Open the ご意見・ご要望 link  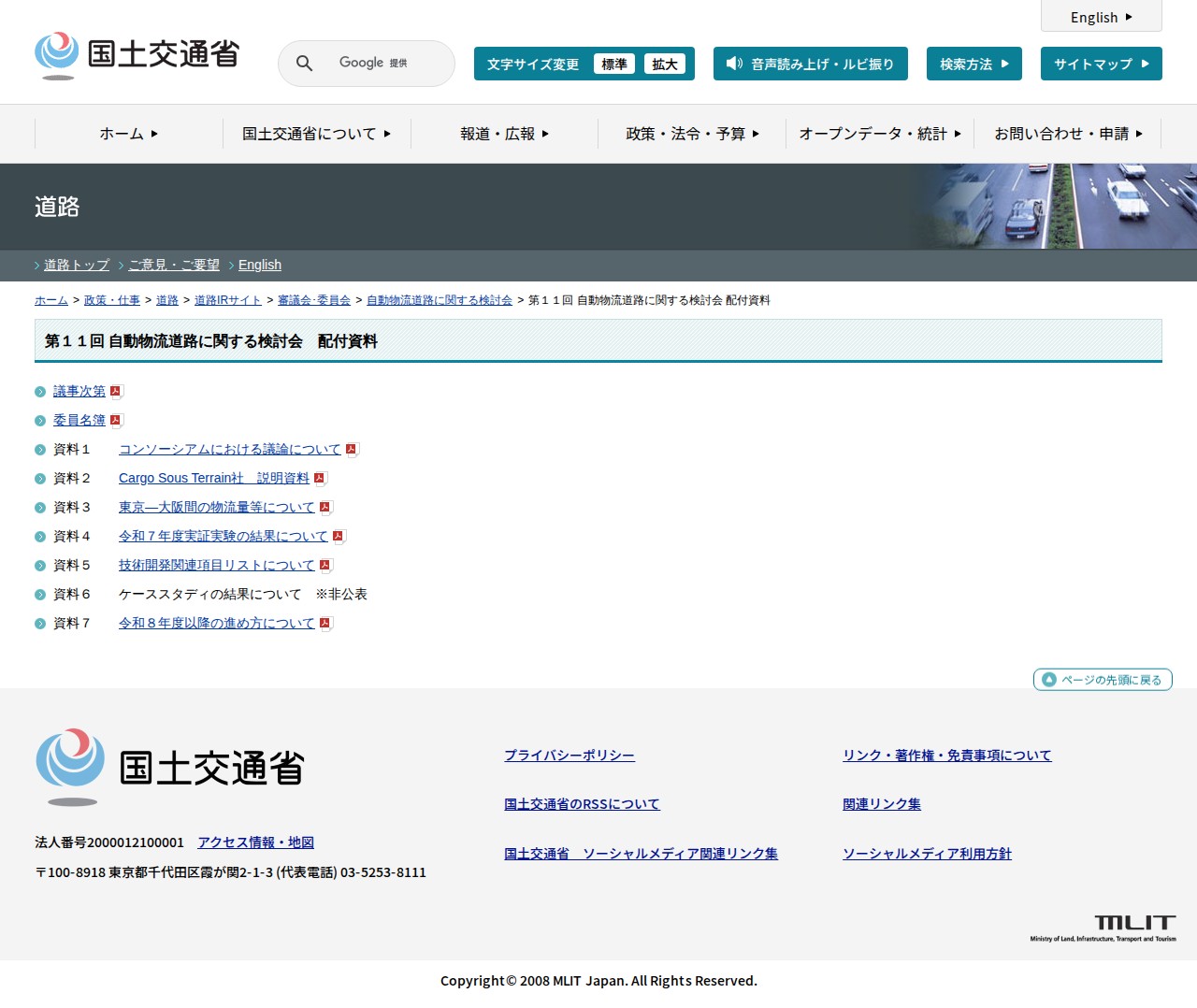(x=174, y=265)
